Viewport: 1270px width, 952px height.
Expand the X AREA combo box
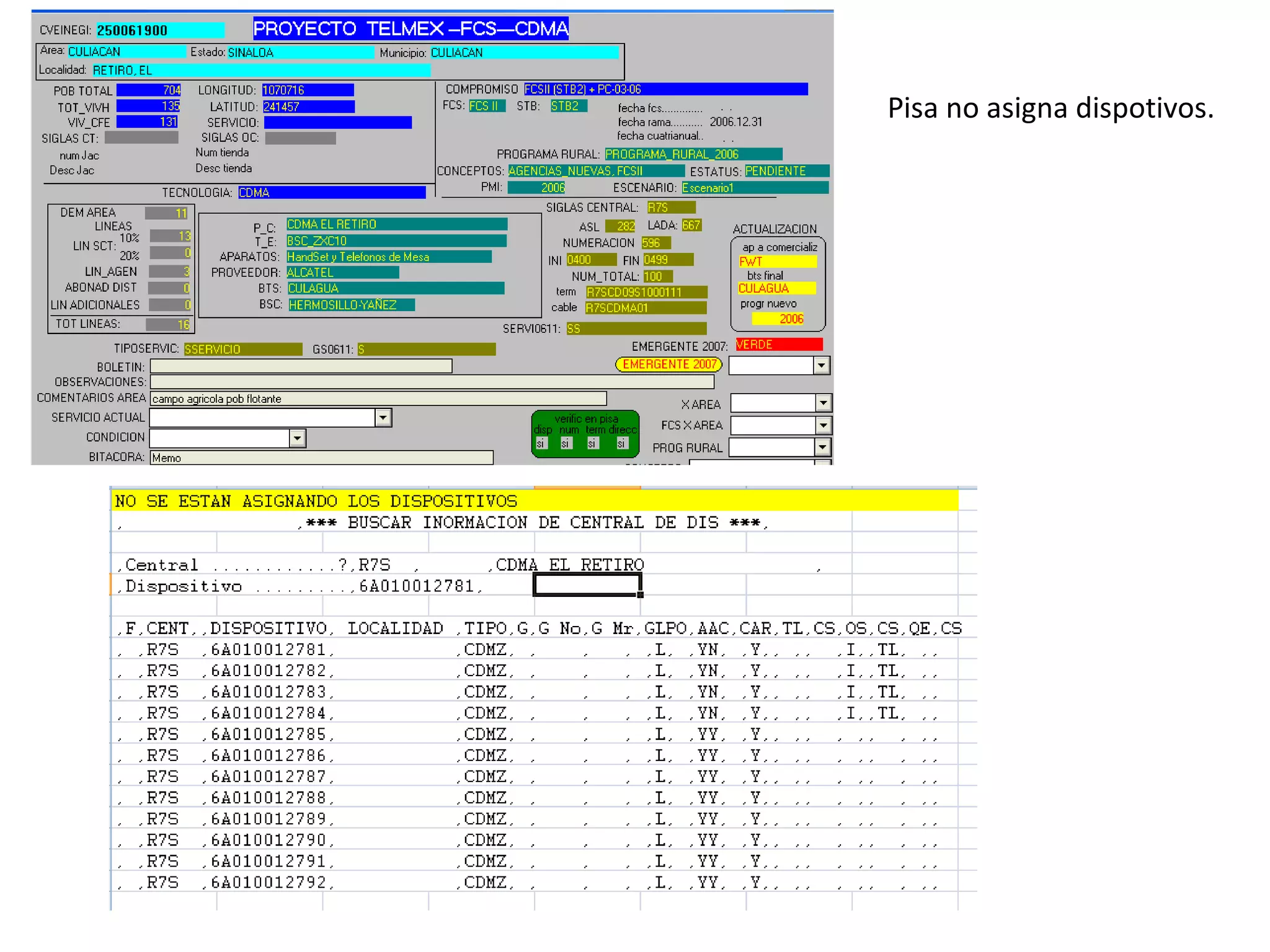coord(823,403)
